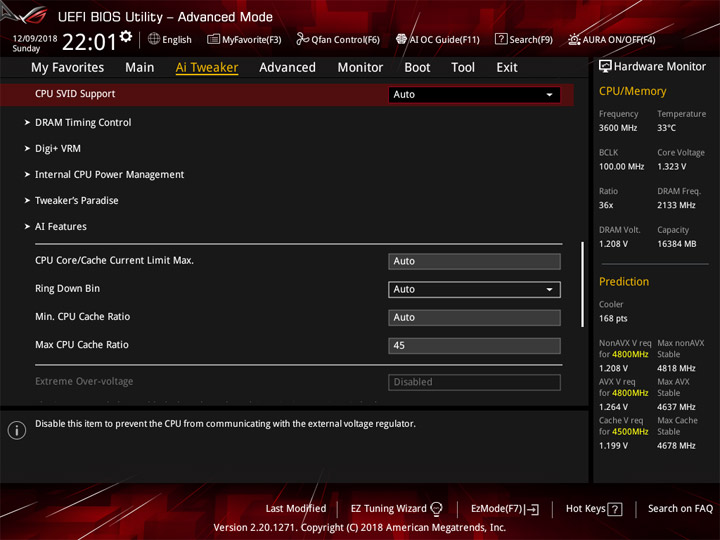
Task: Click the Ring Down Bin label
Action: point(68,289)
